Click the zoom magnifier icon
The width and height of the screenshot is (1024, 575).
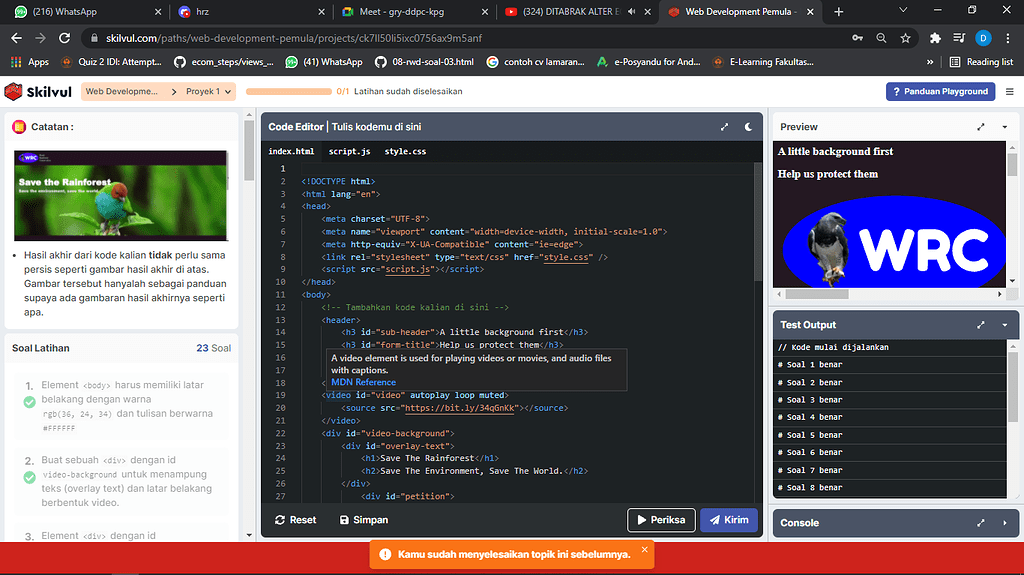click(881, 38)
